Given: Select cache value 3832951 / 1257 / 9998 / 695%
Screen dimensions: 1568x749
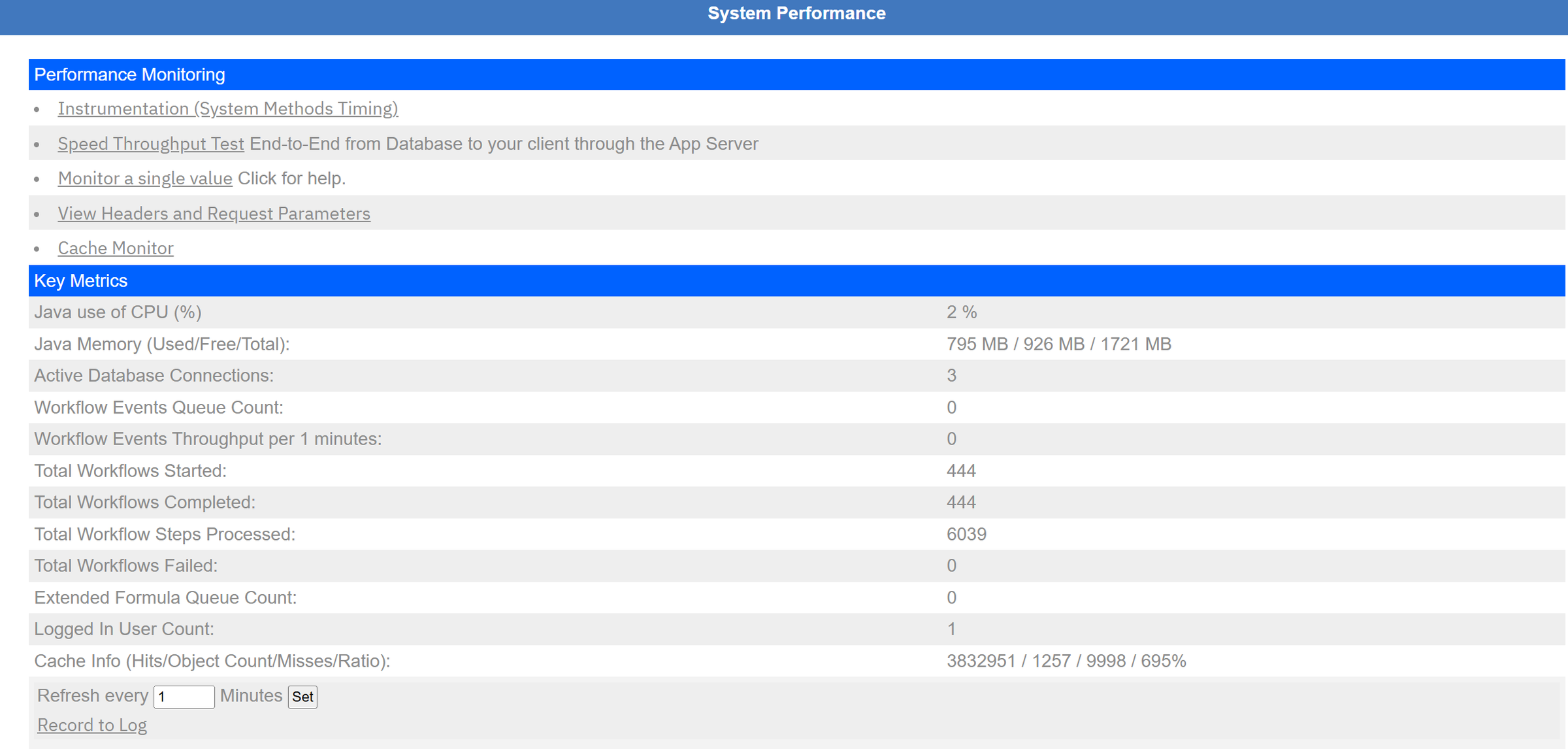Looking at the screenshot, I should [1066, 661].
